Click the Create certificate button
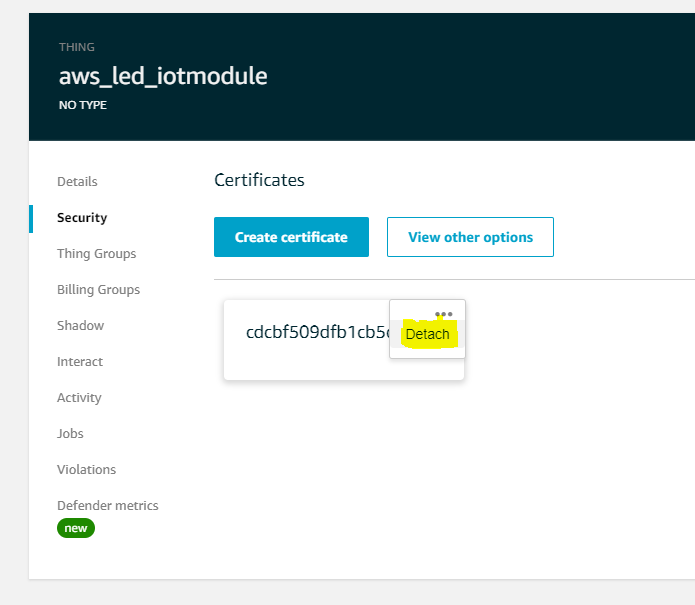Screen dimensions: 695x605 coord(291,237)
